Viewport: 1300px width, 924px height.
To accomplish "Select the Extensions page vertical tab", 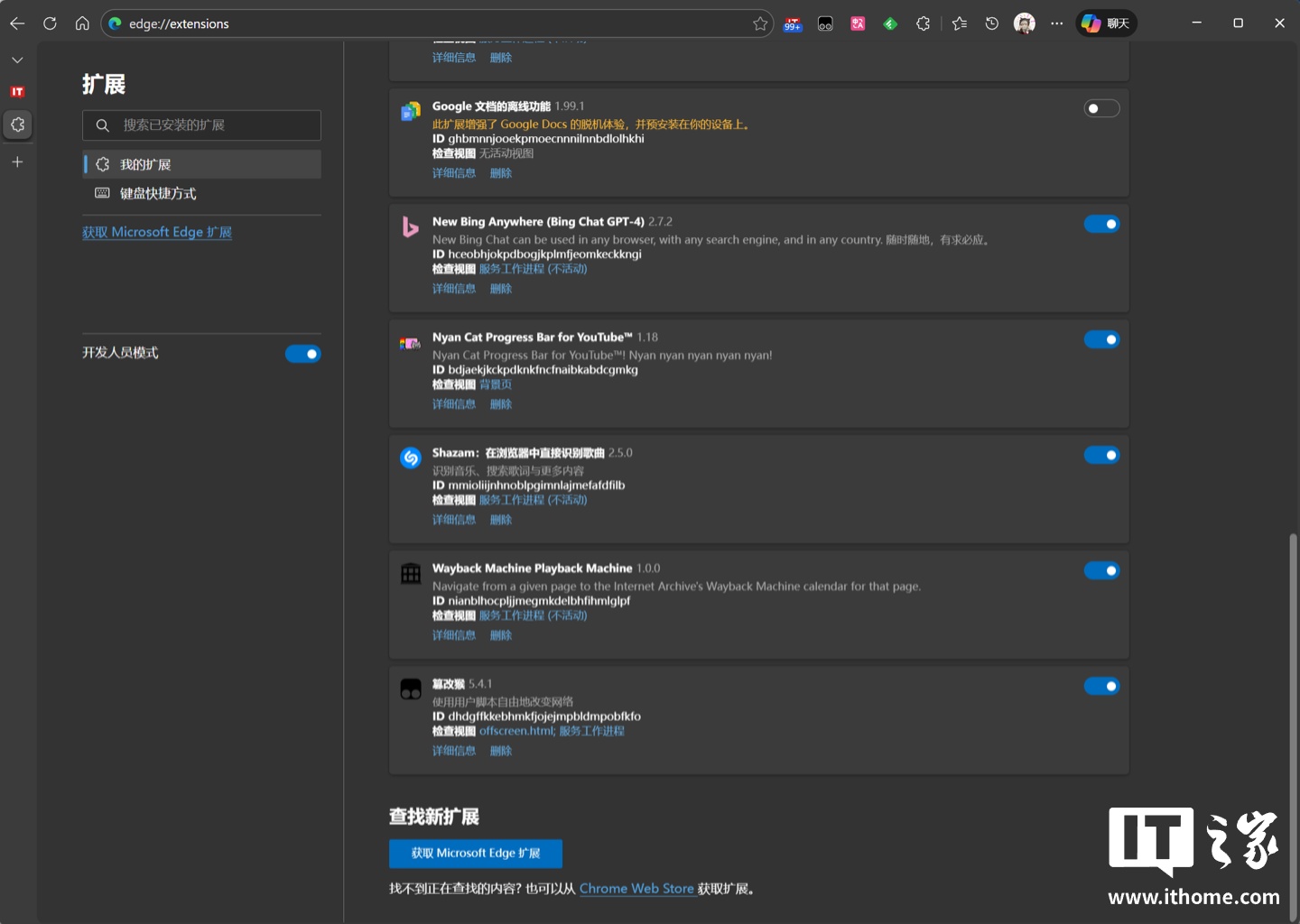I will pos(17,125).
